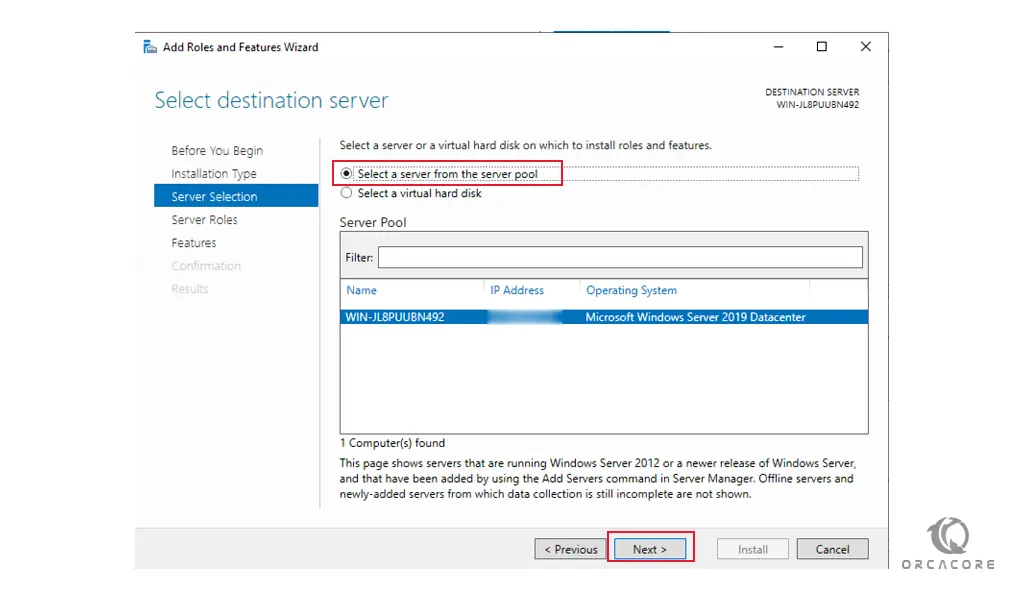The width and height of the screenshot is (1024, 600).
Task: Click the Cancel button
Action: tap(833, 549)
